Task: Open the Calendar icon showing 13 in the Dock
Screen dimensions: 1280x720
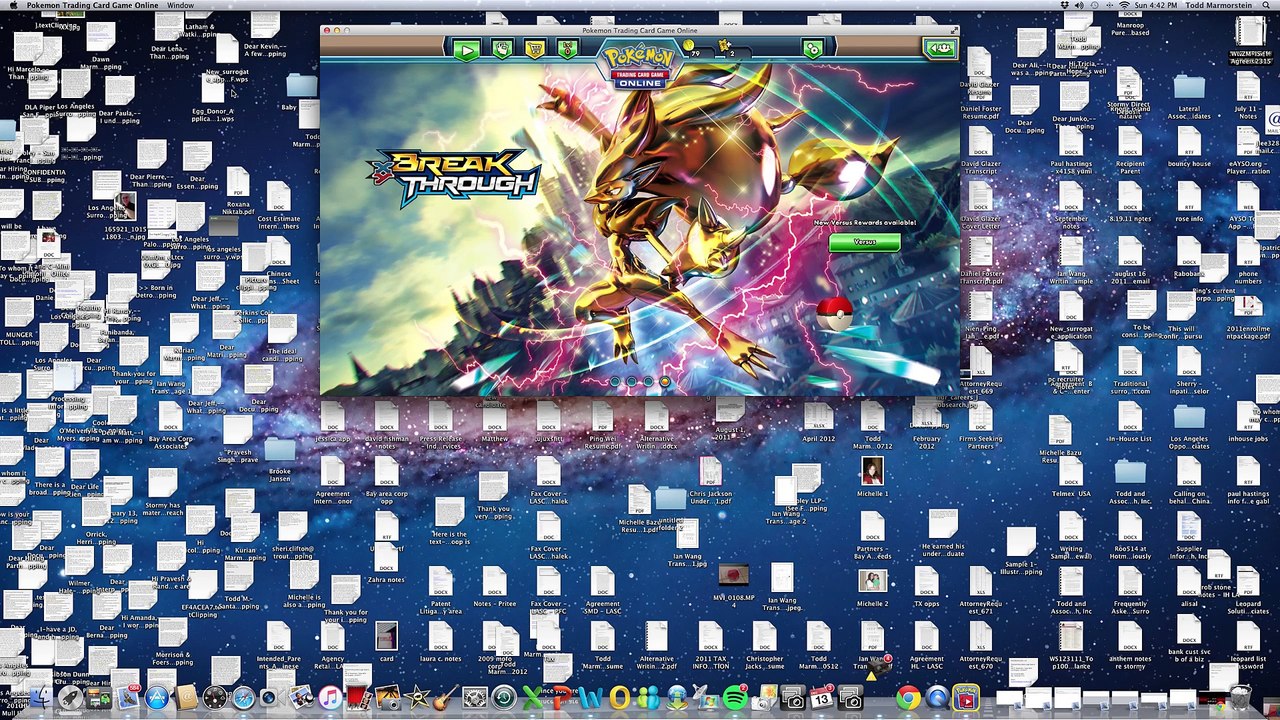Action: [821, 697]
